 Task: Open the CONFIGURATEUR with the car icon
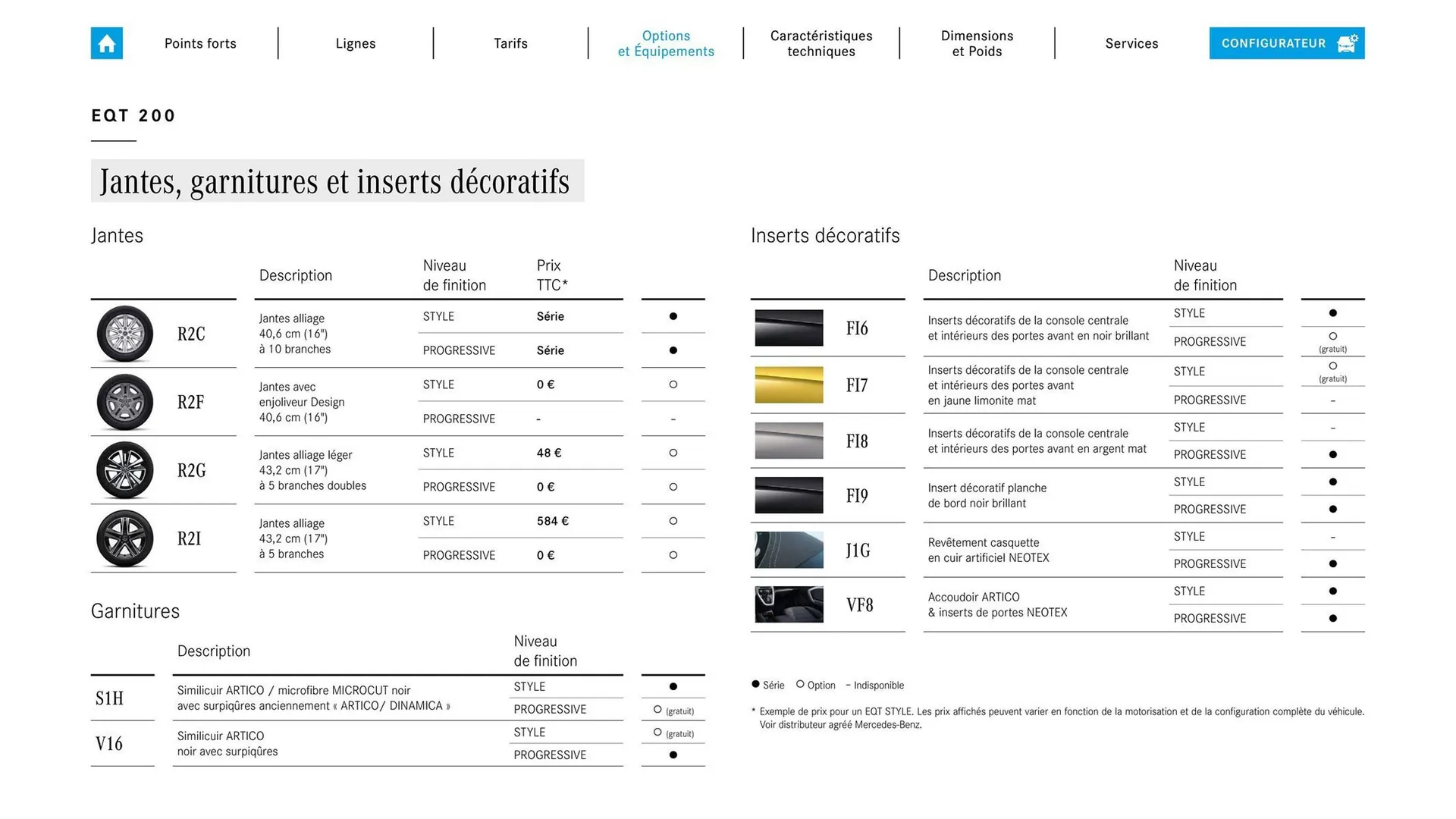click(x=1286, y=43)
